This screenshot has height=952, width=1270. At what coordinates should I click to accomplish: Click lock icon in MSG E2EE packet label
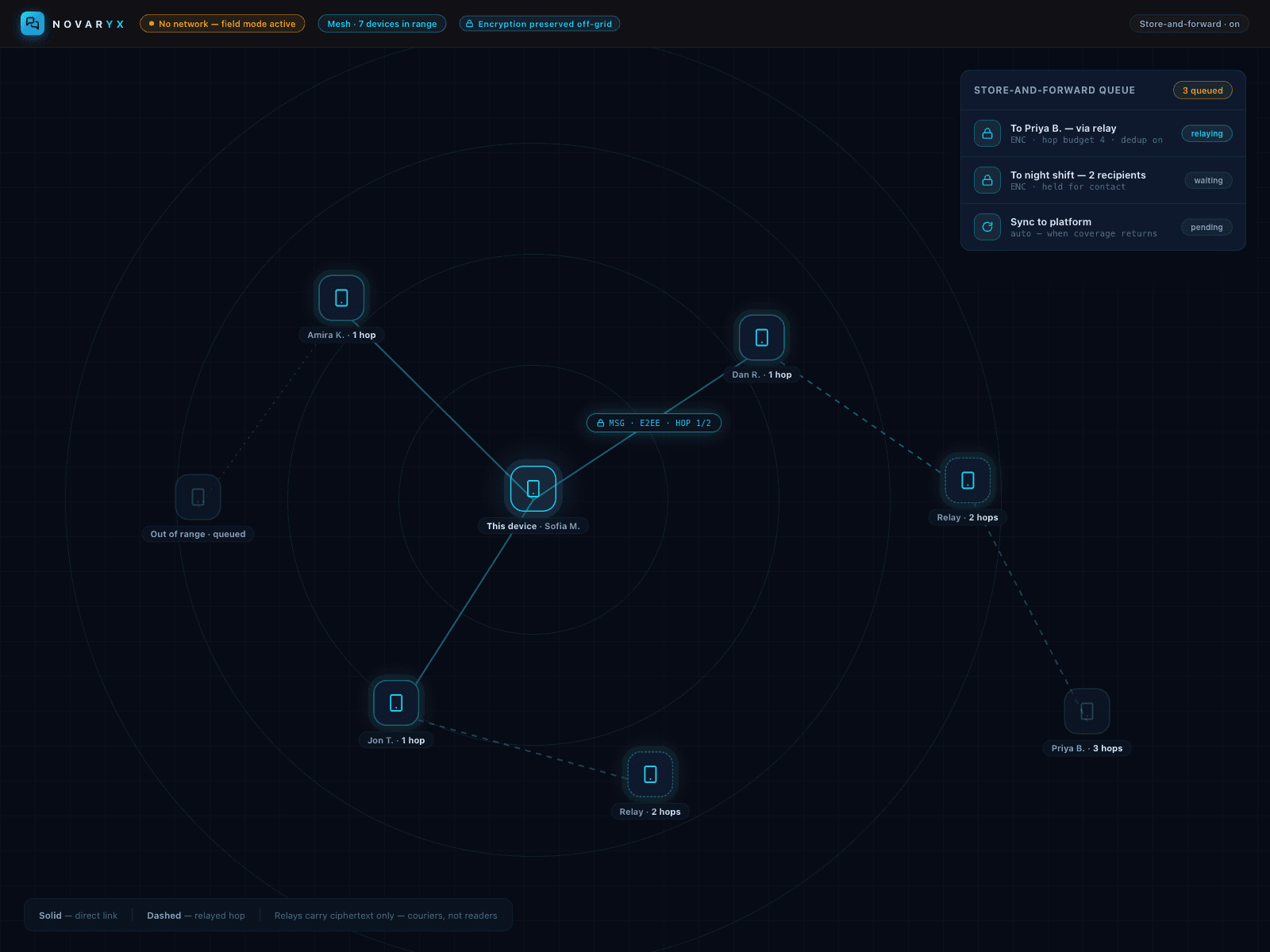point(601,423)
